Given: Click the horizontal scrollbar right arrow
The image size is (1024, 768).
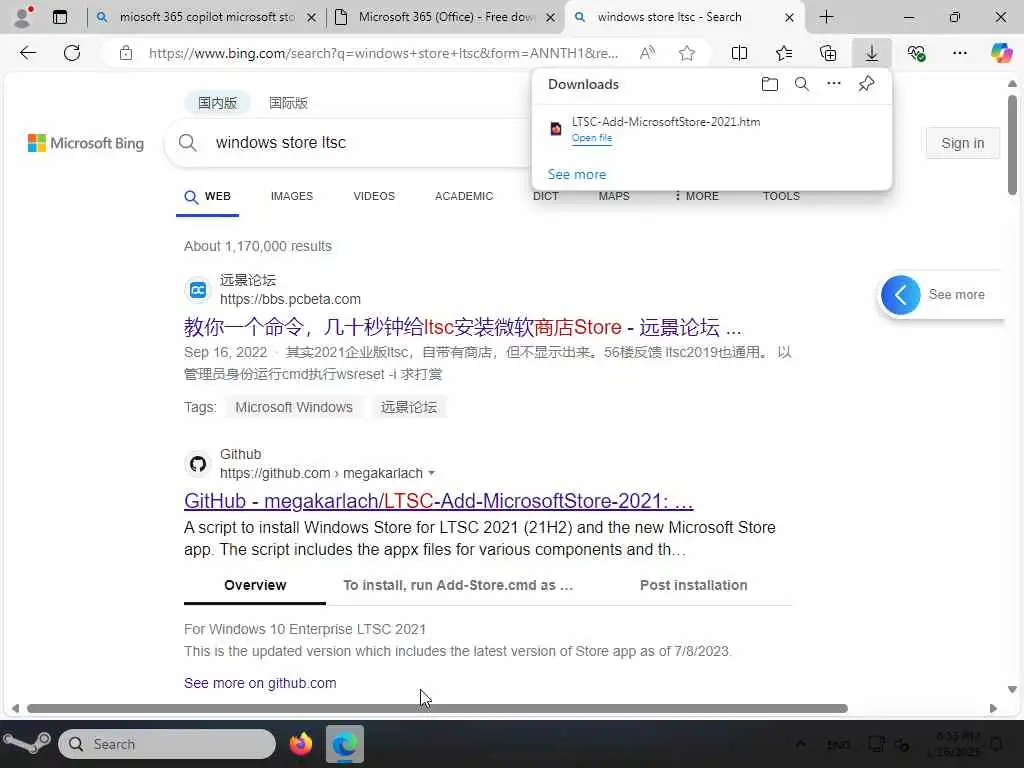Looking at the screenshot, I should pos(993,709).
